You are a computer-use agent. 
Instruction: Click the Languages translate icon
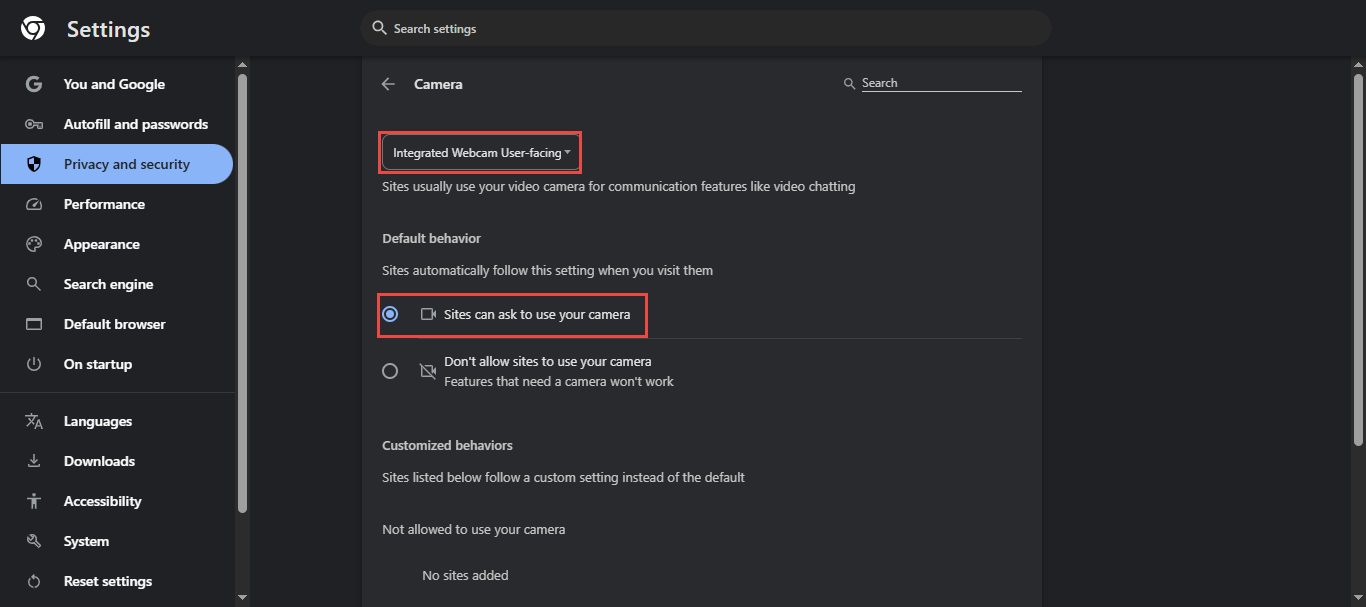(34, 421)
